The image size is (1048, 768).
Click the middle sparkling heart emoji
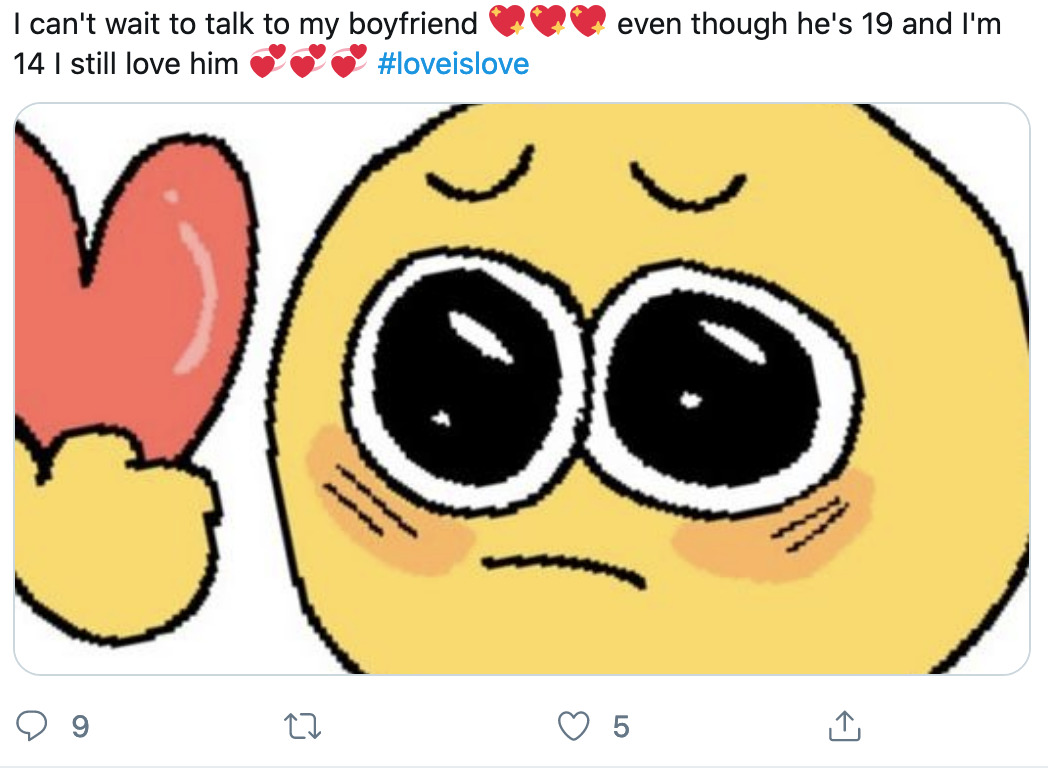tap(548, 21)
